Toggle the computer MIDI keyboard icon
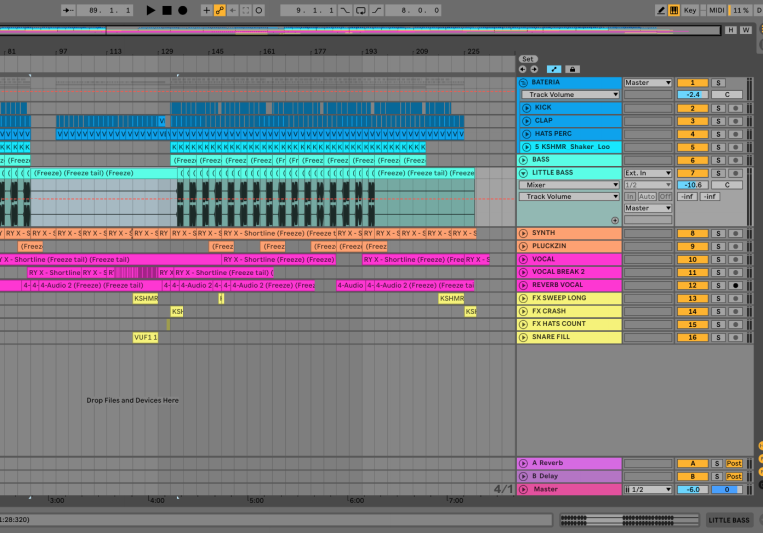Screen dimensions: 763x533 [673, 10]
